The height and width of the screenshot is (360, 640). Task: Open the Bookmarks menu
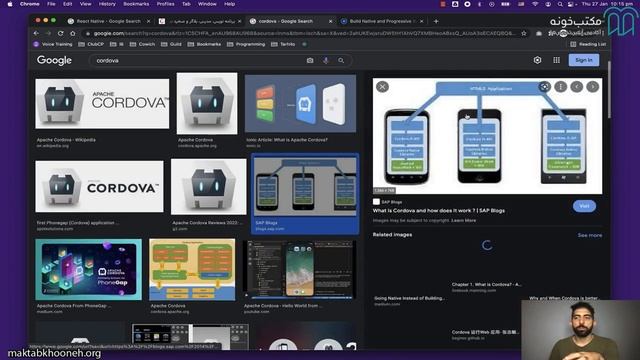[136, 4]
